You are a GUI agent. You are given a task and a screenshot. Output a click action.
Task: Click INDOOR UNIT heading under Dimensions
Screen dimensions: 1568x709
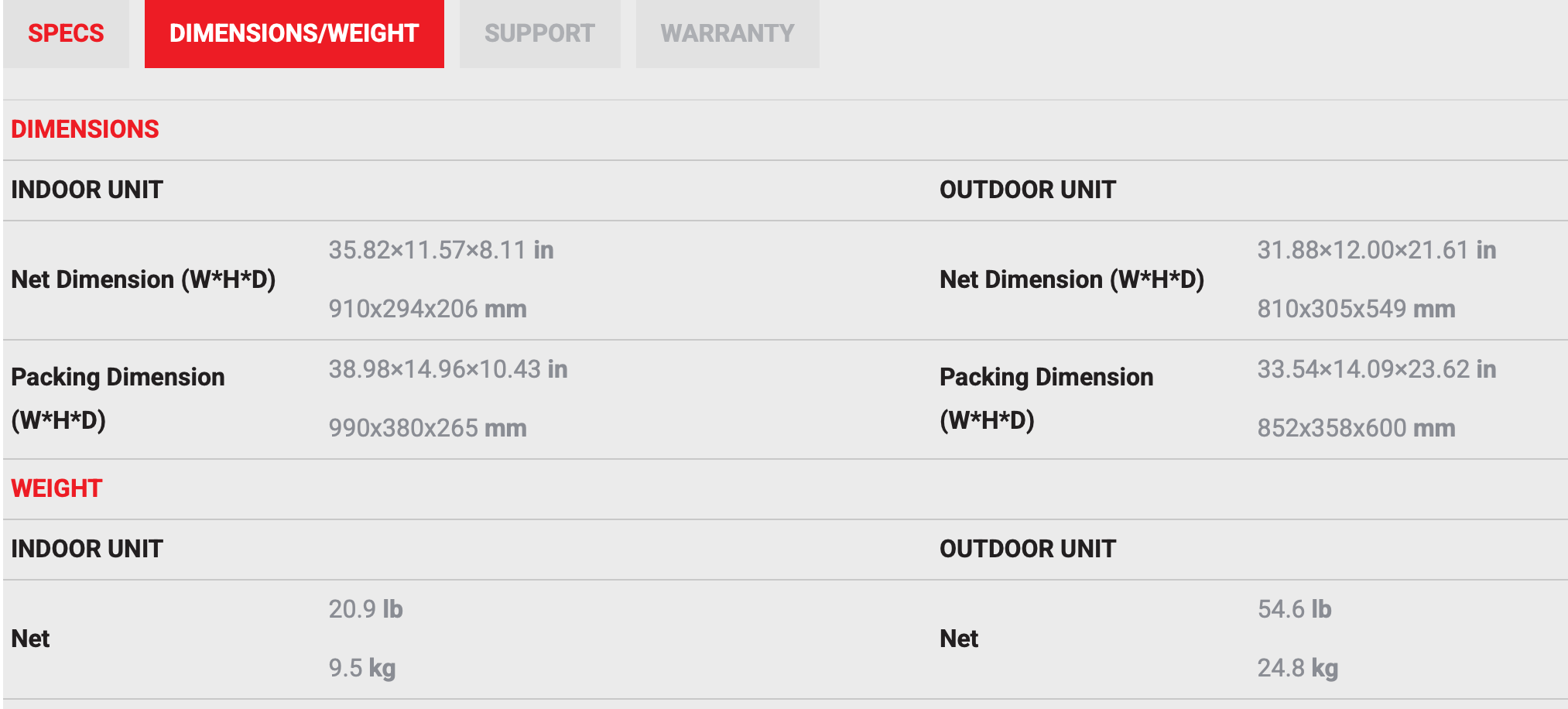pyautogui.click(x=87, y=190)
